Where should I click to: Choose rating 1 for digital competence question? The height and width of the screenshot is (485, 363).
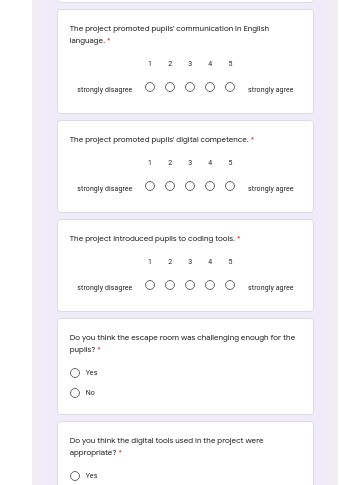(150, 186)
